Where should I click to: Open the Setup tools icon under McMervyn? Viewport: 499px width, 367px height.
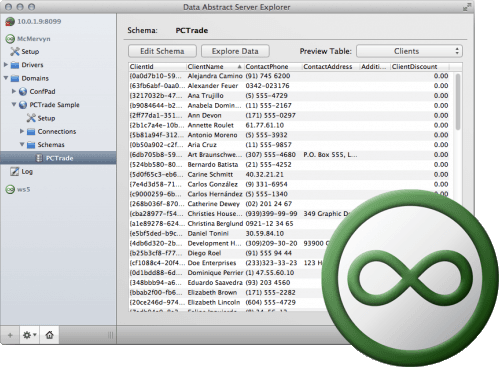[15, 52]
